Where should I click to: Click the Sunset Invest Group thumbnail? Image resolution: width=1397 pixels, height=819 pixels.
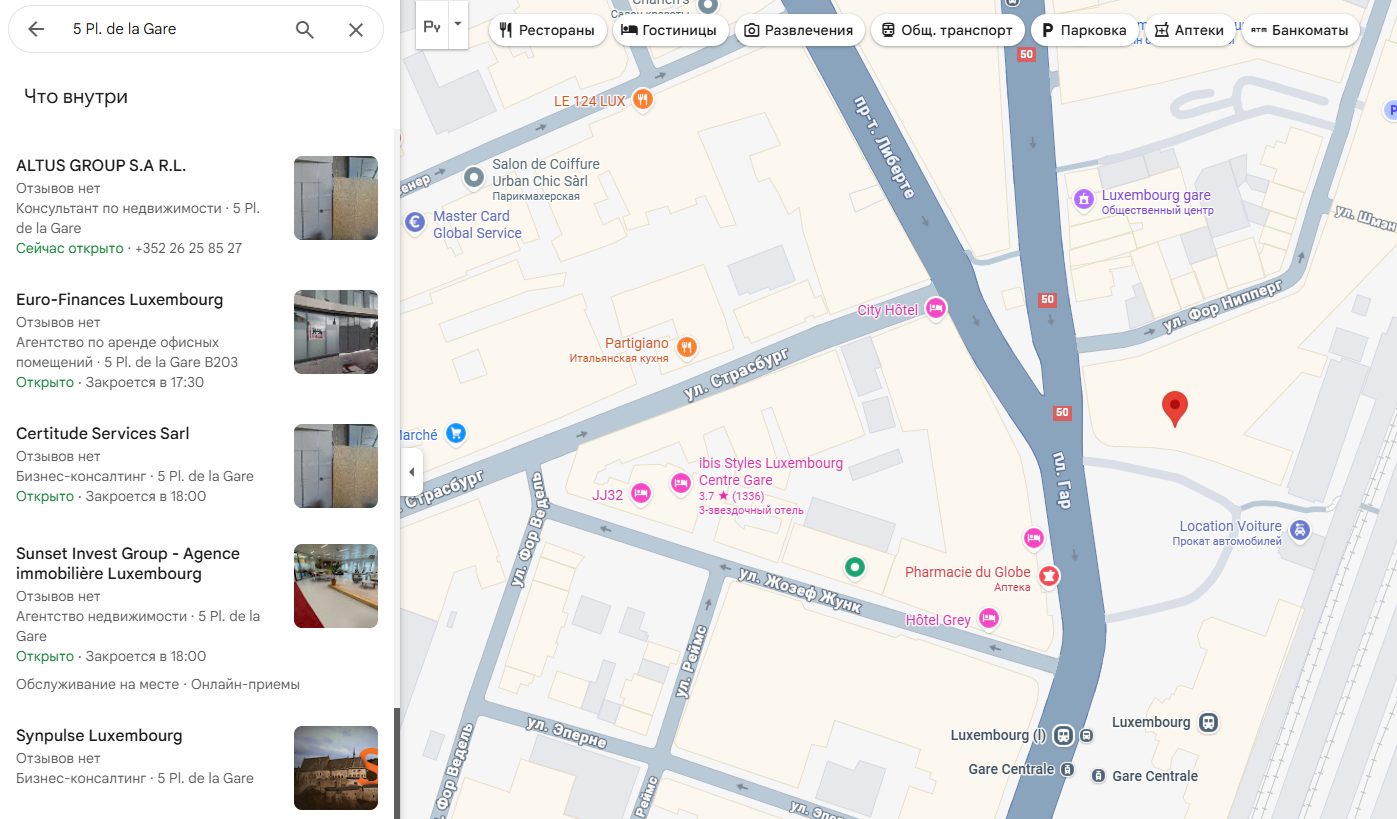point(336,586)
